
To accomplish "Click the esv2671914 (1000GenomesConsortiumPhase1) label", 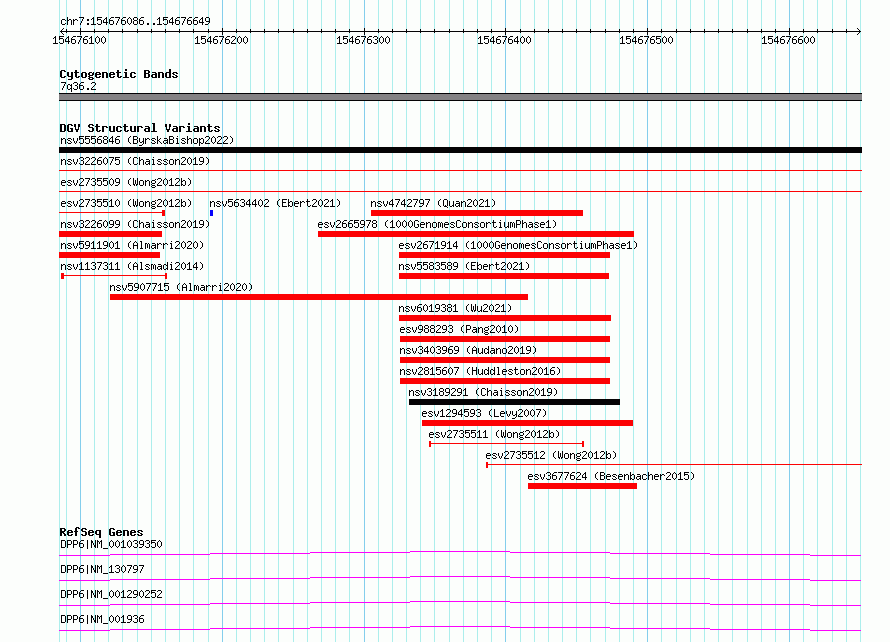I will (x=518, y=245).
